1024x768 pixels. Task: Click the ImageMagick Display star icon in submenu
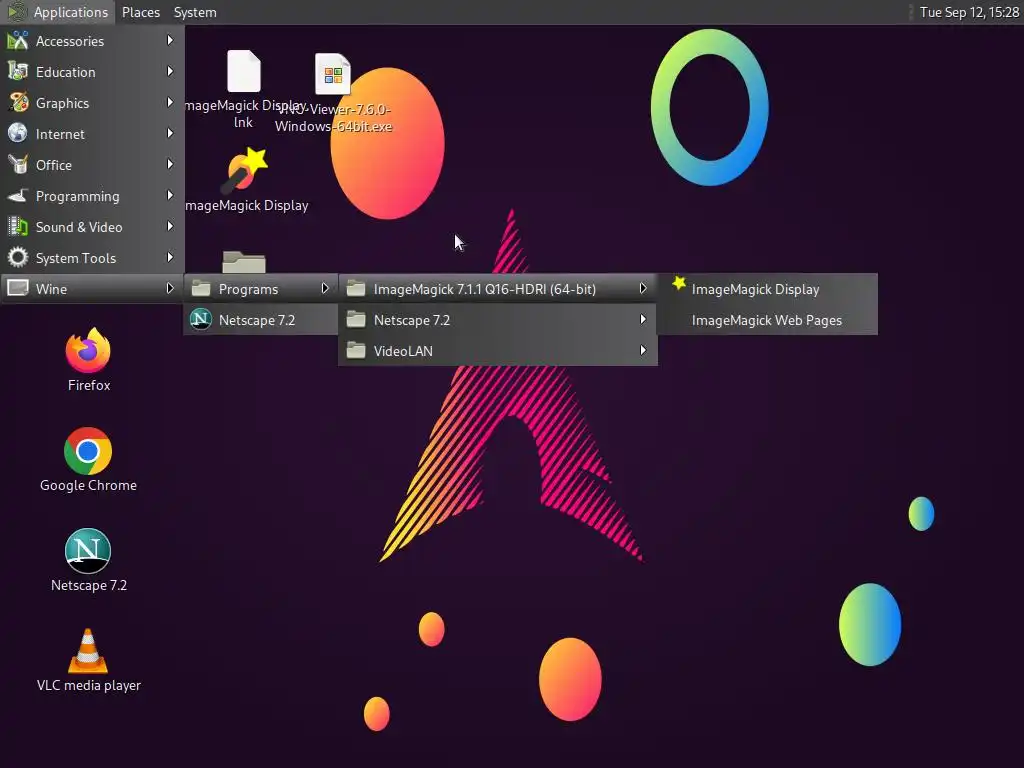[679, 283]
